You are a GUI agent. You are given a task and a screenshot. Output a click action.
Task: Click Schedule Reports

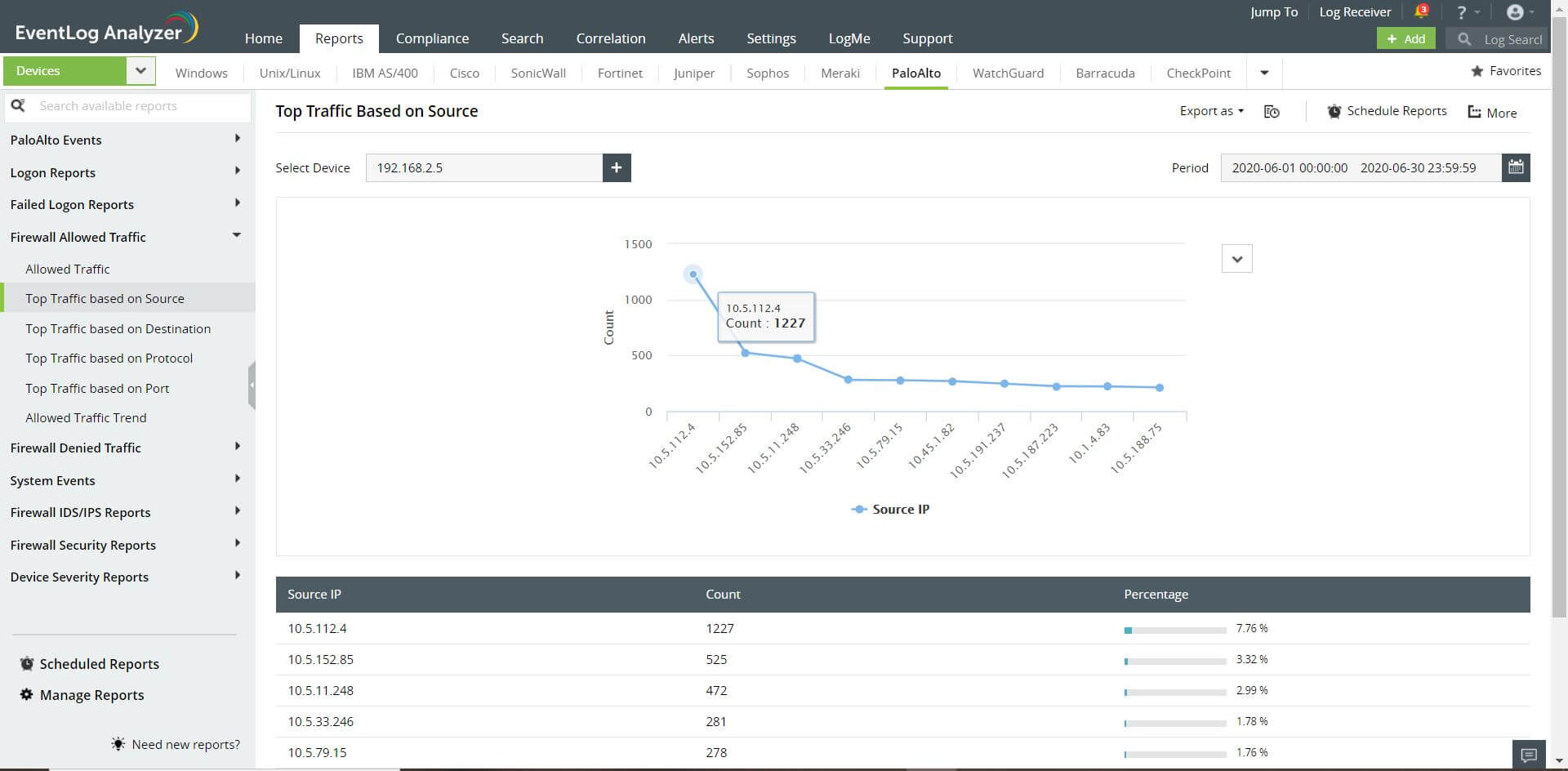(x=1388, y=111)
